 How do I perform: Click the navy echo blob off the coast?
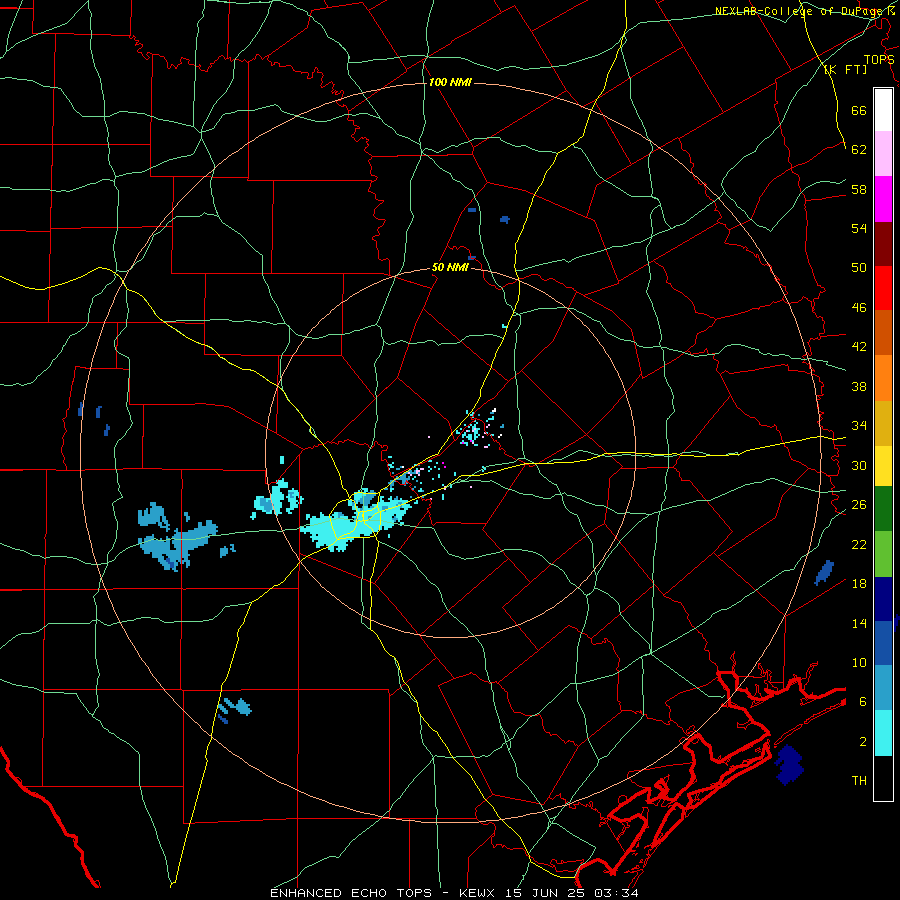[x=789, y=765]
